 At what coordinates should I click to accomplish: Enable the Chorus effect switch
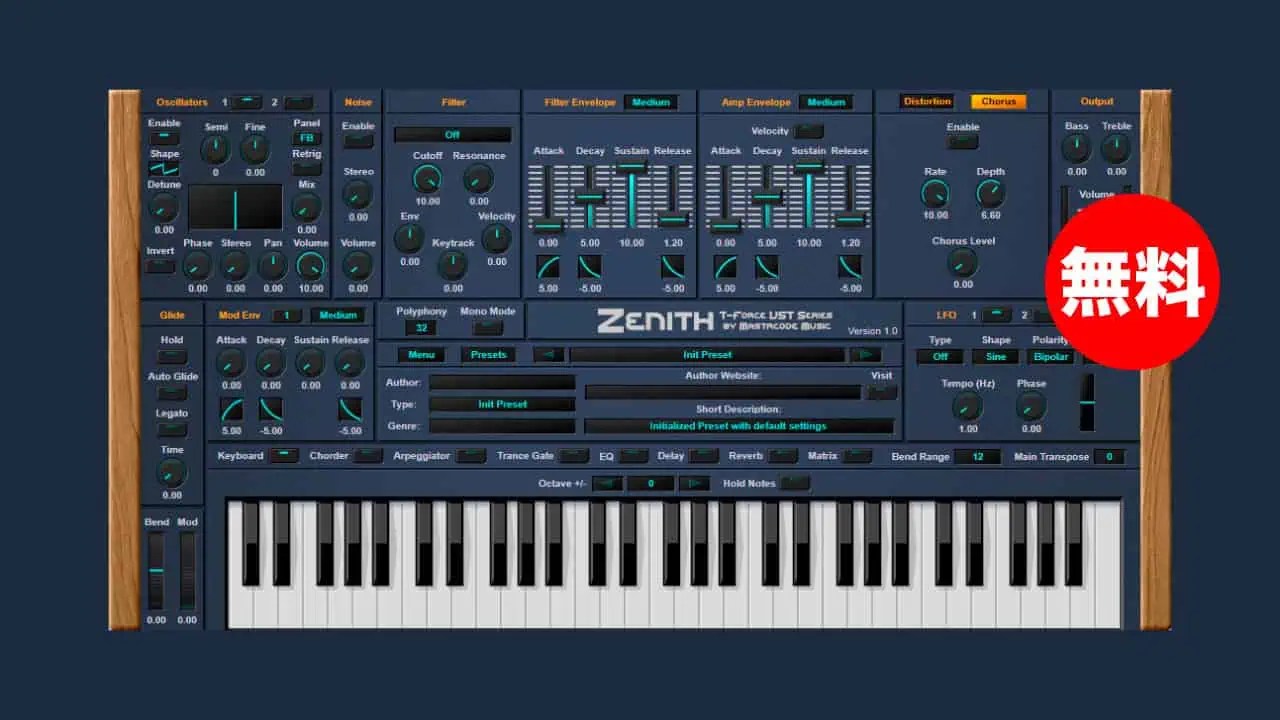click(x=962, y=143)
